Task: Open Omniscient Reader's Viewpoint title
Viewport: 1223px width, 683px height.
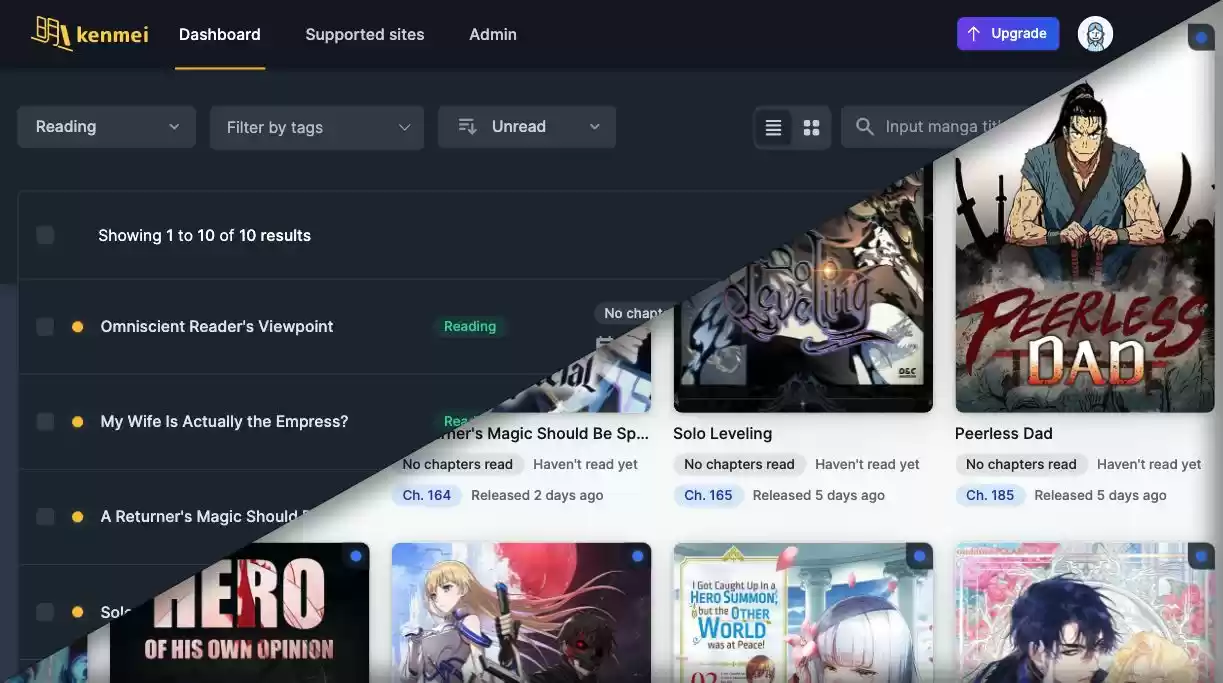Action: point(217,326)
